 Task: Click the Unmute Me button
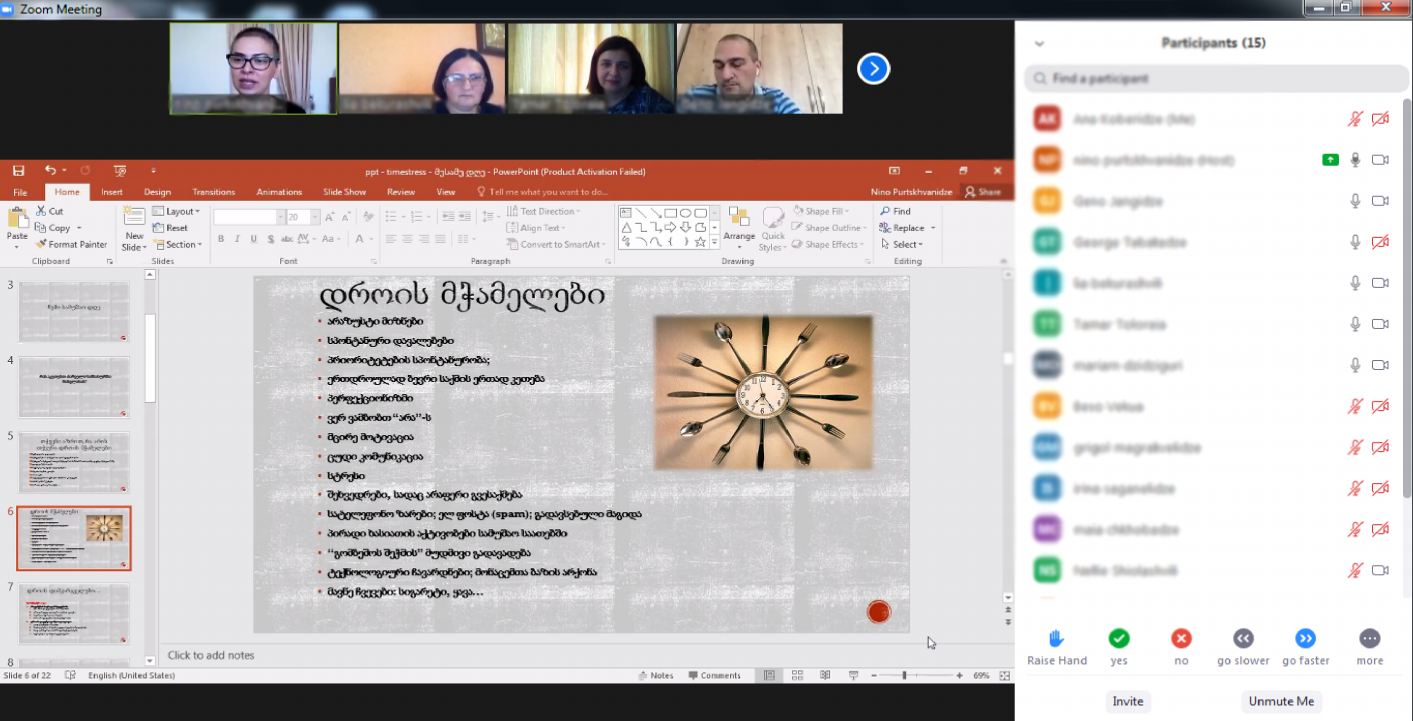(x=1281, y=701)
